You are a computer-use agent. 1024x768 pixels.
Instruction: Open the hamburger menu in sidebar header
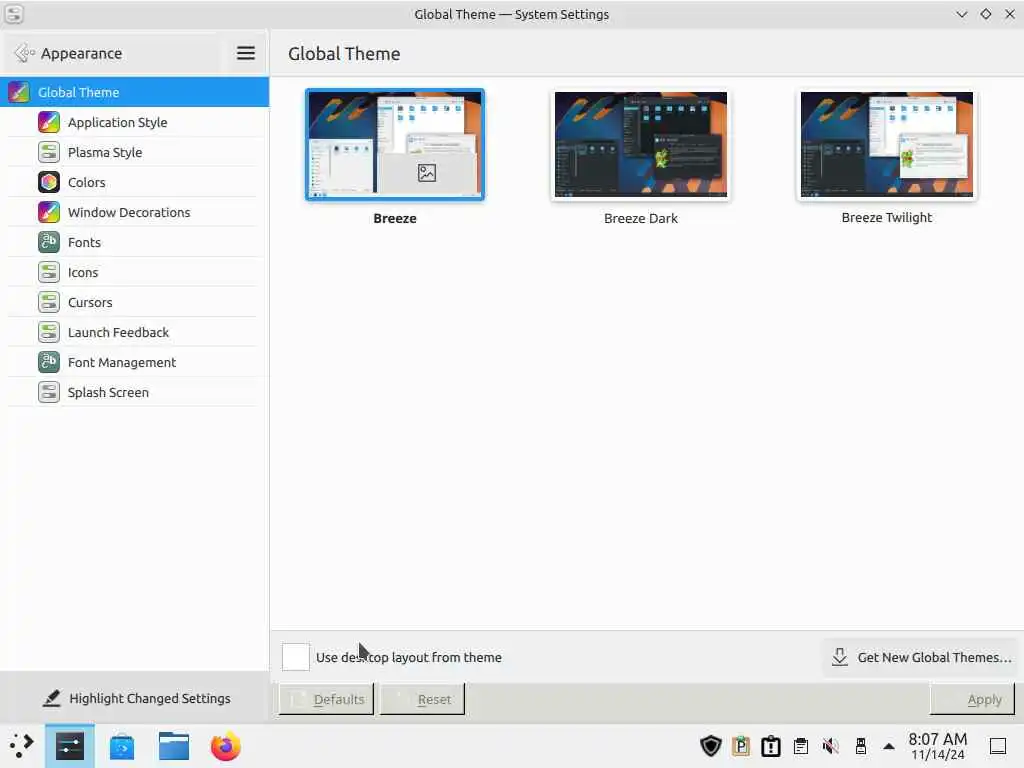tap(246, 53)
